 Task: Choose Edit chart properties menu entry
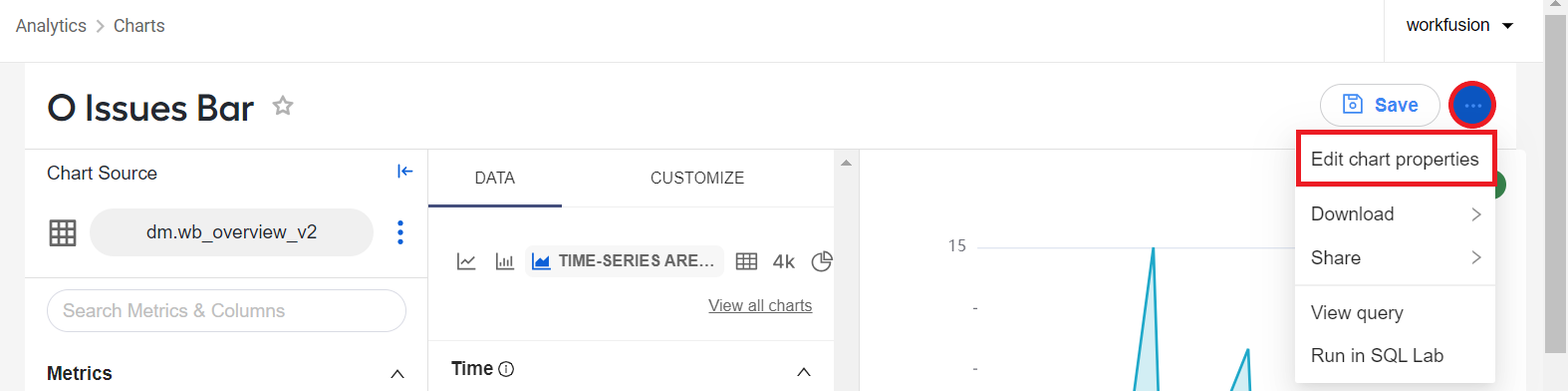pos(1395,160)
